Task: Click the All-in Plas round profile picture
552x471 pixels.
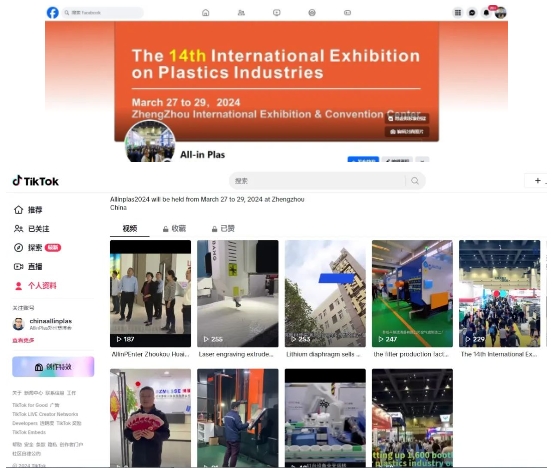Action: click(150, 142)
